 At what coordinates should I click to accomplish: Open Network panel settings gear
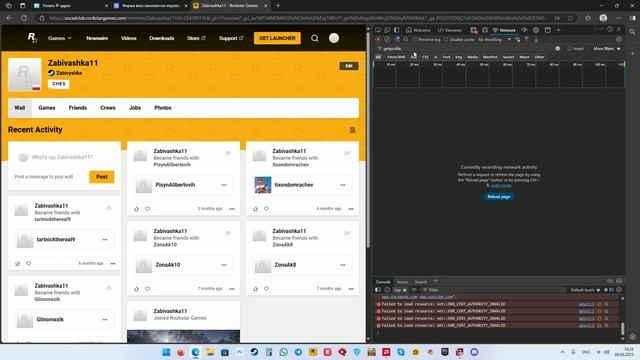(x=619, y=40)
